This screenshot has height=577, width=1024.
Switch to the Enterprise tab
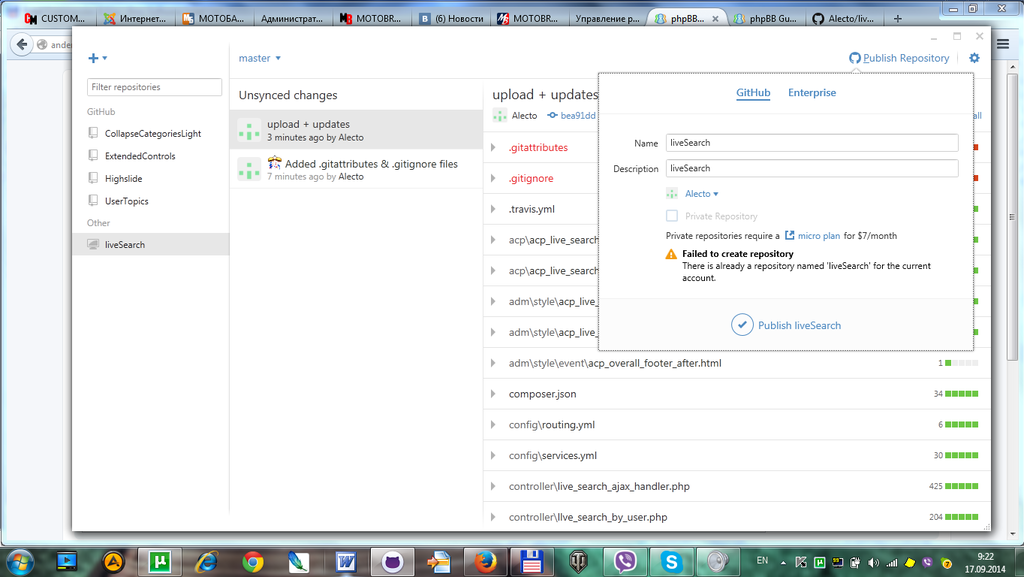coord(811,93)
